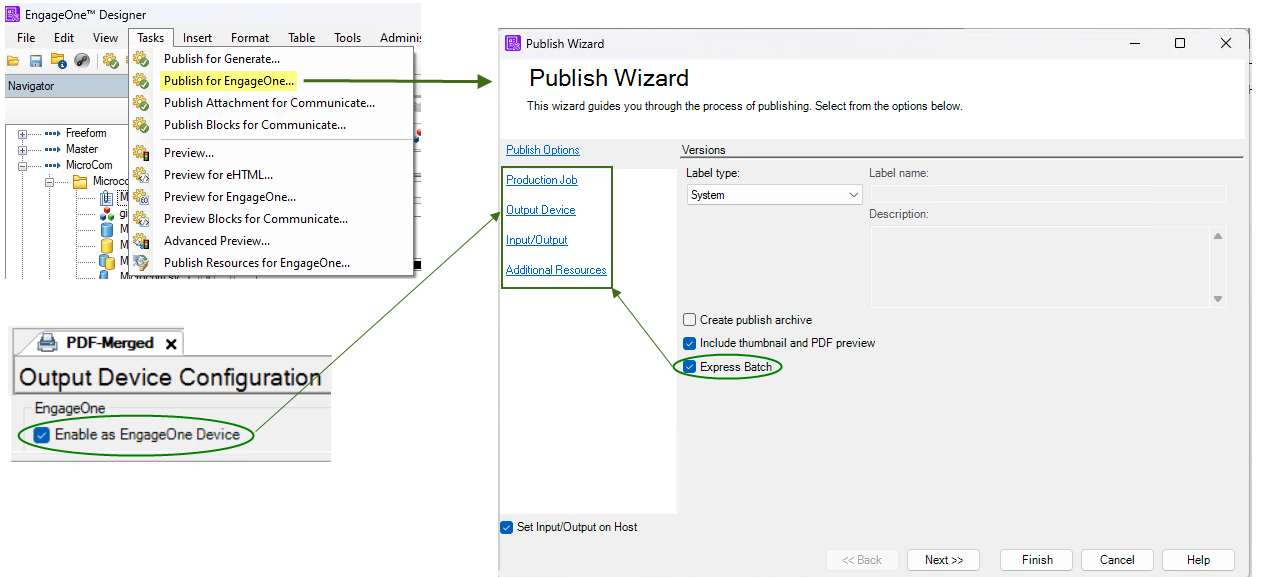Click the open folder toolbar icon

click(x=13, y=61)
